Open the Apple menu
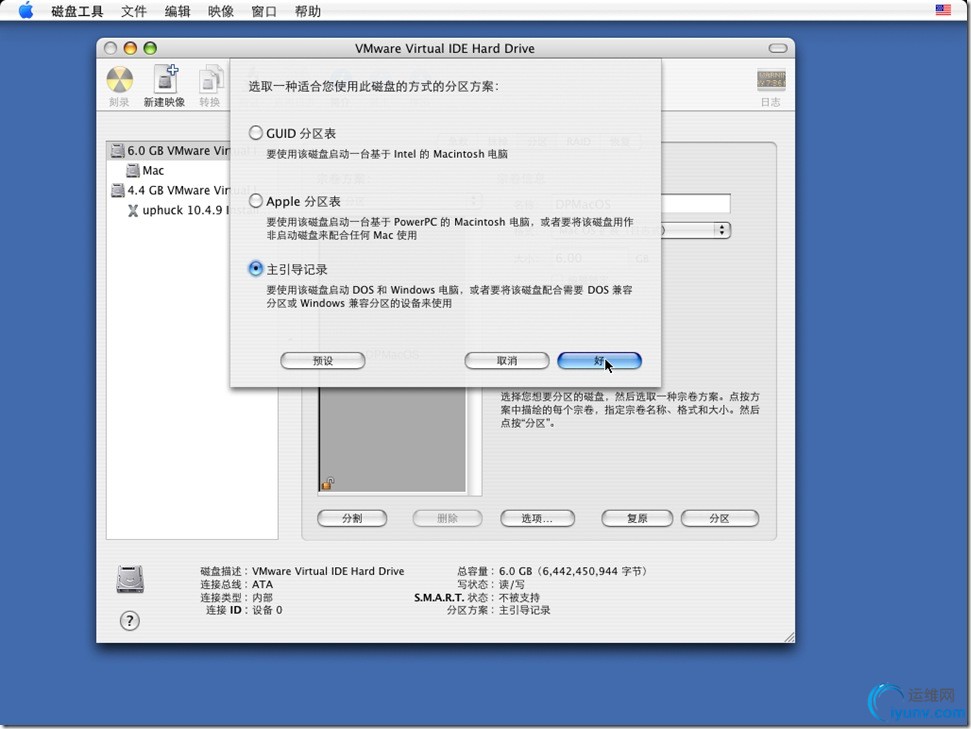Viewport: 971px width, 729px height. tap(26, 11)
